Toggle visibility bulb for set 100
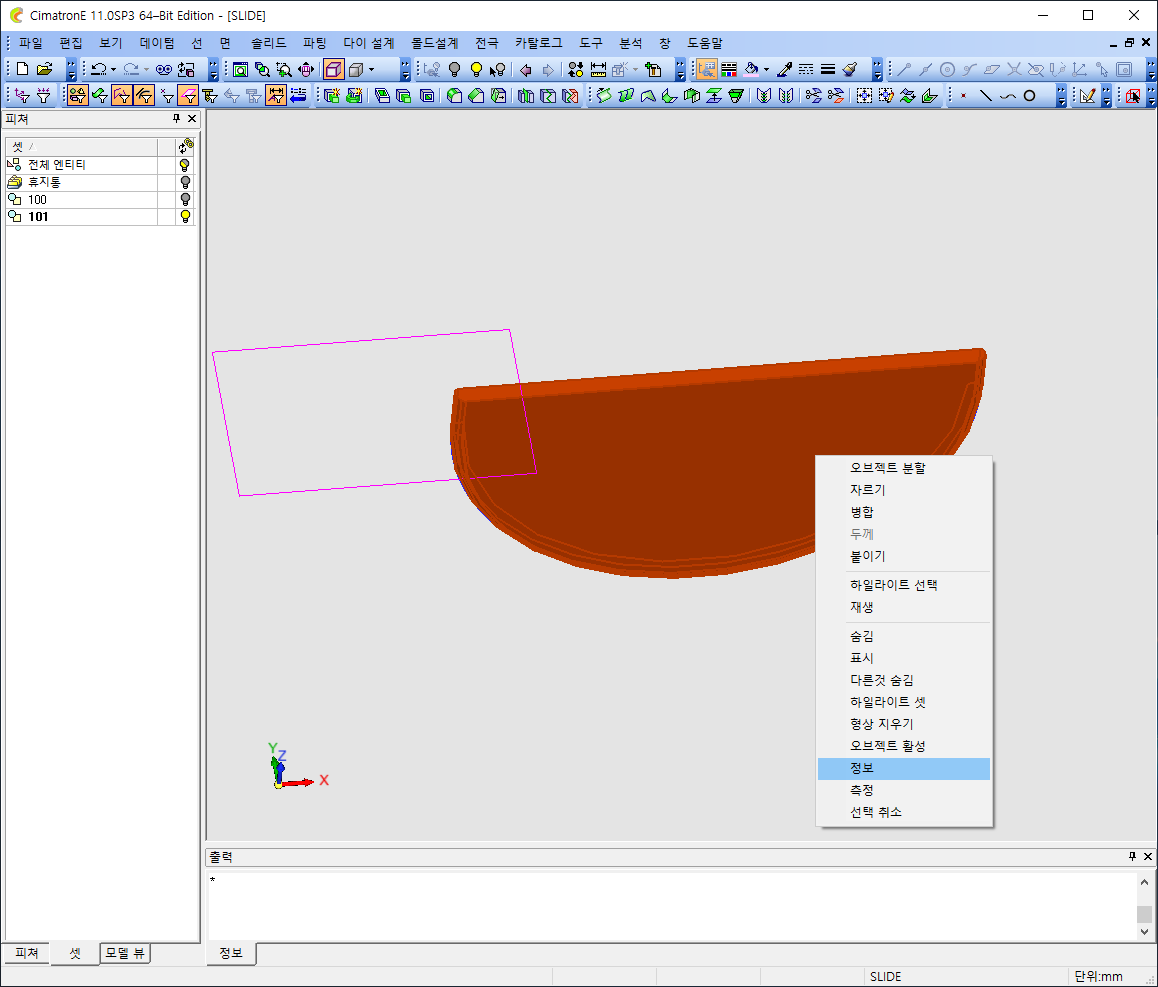This screenshot has width=1158, height=987. pos(185,199)
